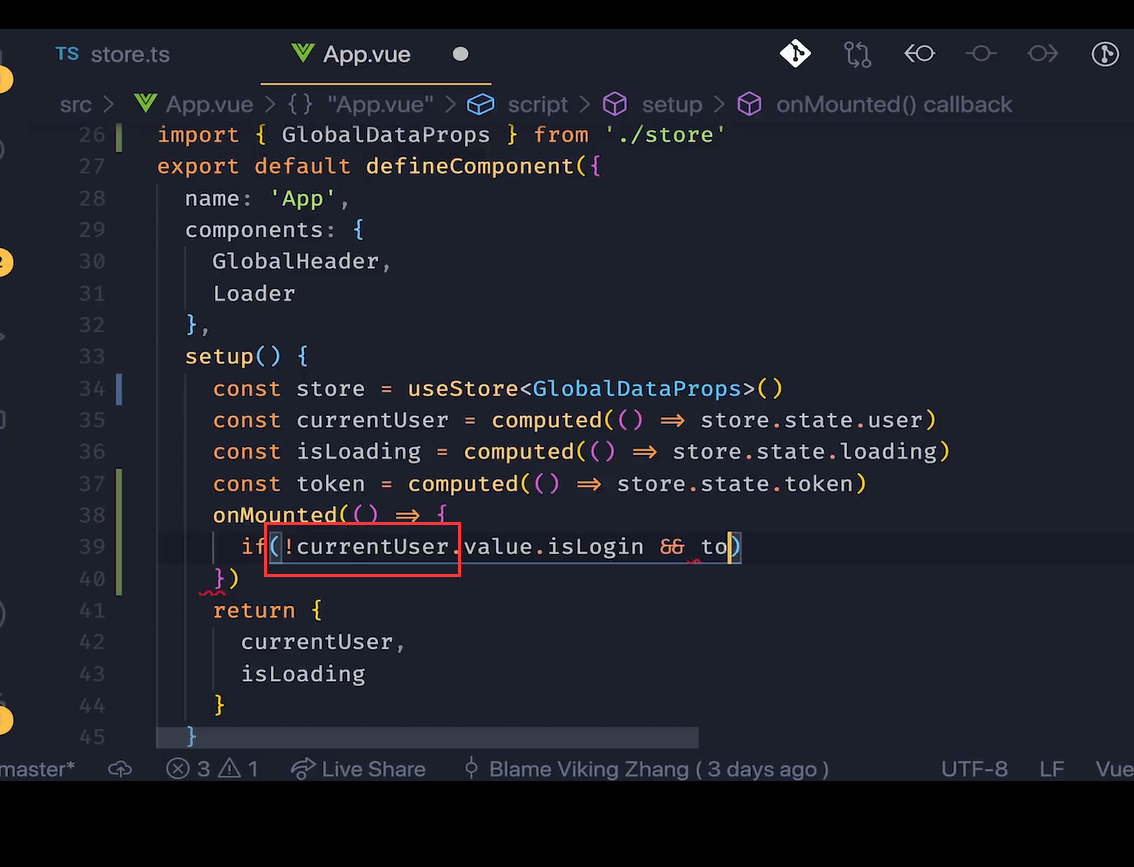
Task: Click the setup() method name
Action: click(219, 356)
